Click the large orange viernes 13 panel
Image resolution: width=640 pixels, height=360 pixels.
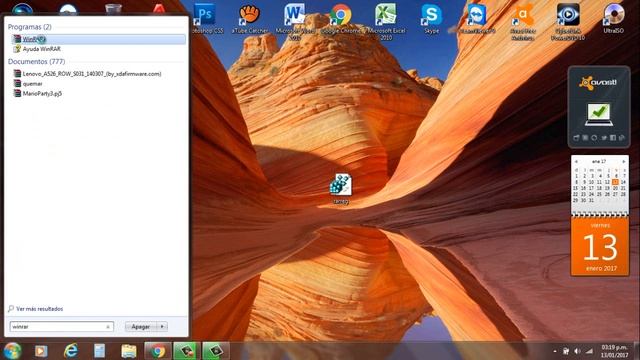[600, 247]
